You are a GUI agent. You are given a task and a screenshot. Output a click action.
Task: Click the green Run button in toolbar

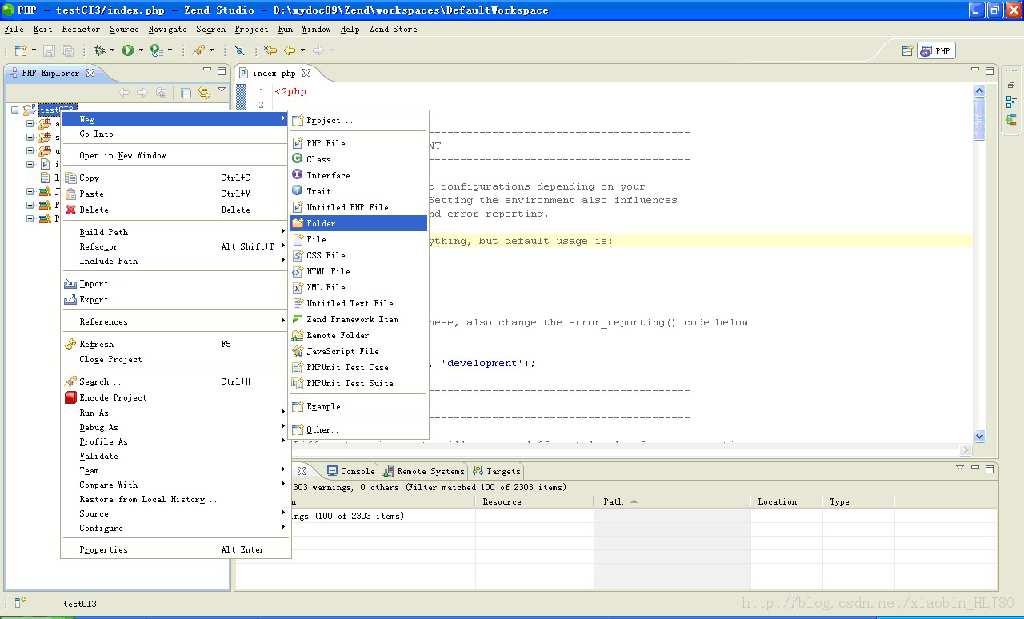[128, 50]
